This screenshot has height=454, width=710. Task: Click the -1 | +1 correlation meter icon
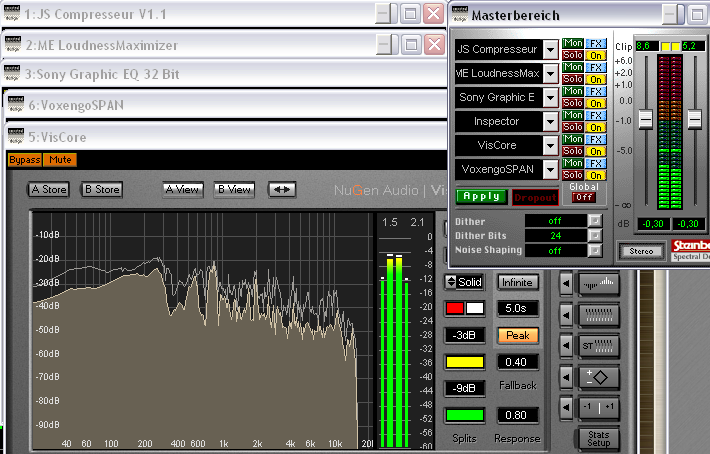599,407
